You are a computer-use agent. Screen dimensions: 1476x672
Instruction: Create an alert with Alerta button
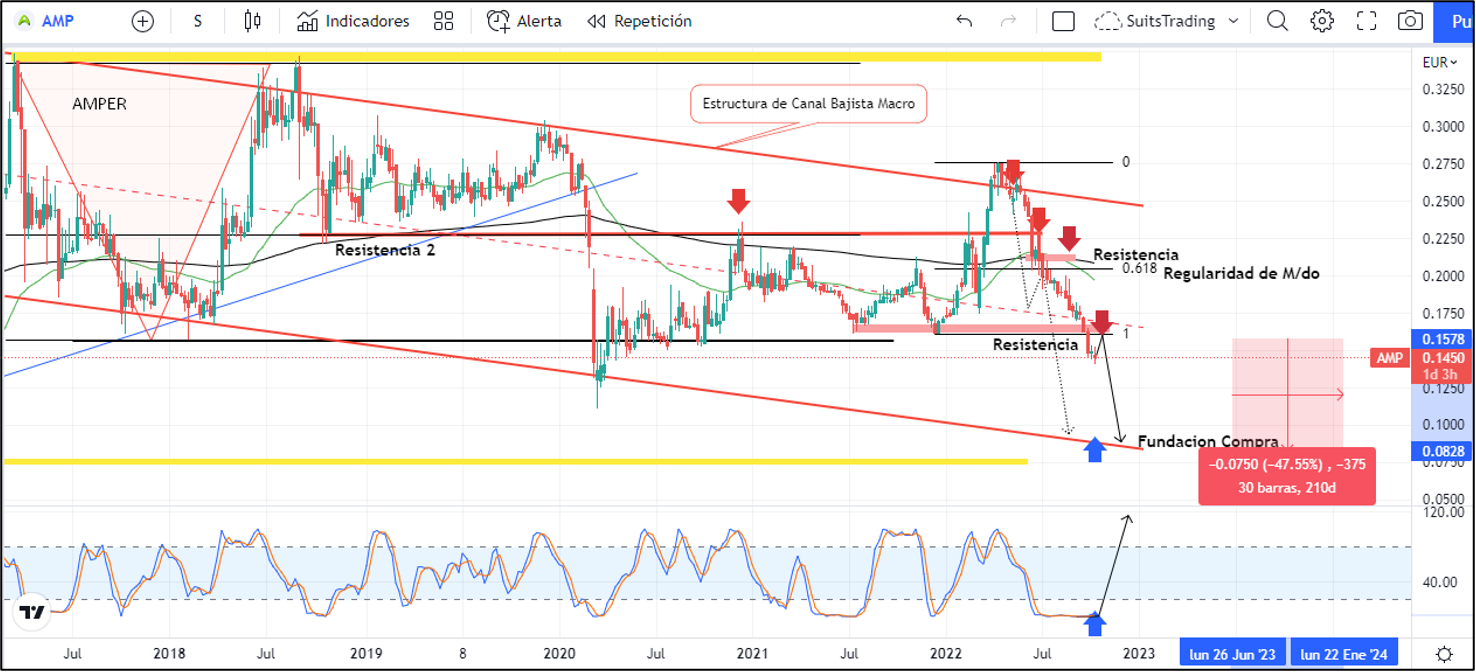coord(524,21)
